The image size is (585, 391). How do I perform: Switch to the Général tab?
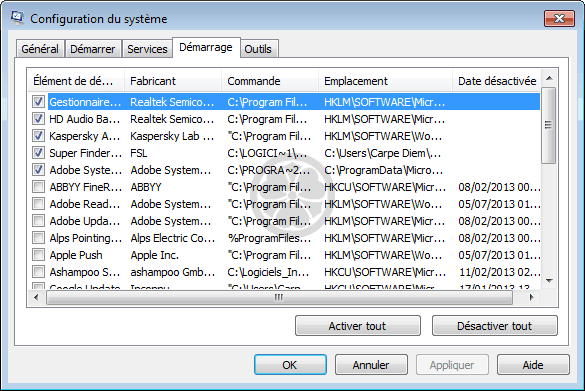coord(40,49)
